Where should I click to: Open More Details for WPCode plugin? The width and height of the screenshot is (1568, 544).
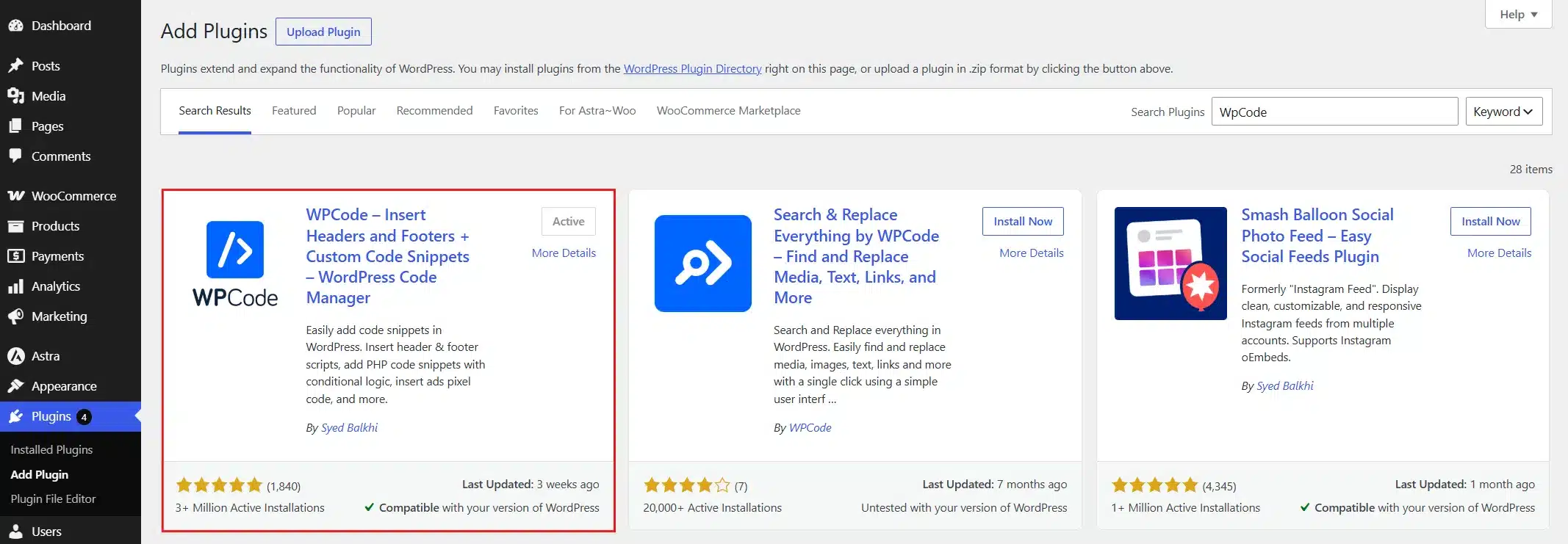click(x=564, y=253)
